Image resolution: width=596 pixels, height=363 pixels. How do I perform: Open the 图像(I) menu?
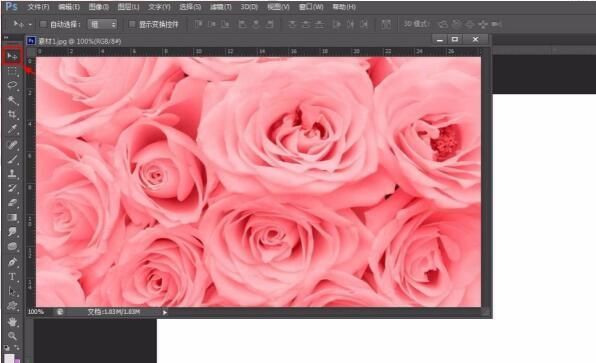[98, 7]
